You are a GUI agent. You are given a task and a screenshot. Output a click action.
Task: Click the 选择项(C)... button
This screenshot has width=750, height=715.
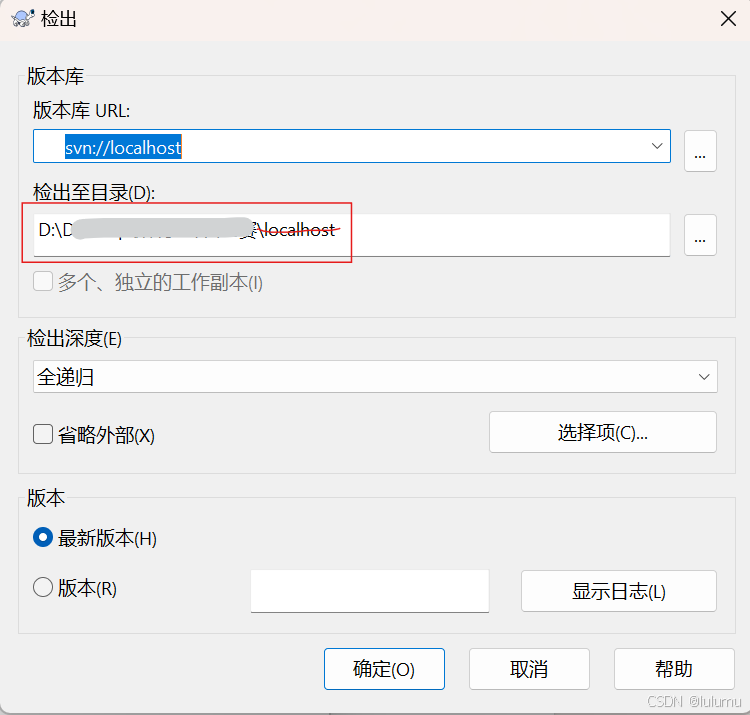pyautogui.click(x=603, y=432)
